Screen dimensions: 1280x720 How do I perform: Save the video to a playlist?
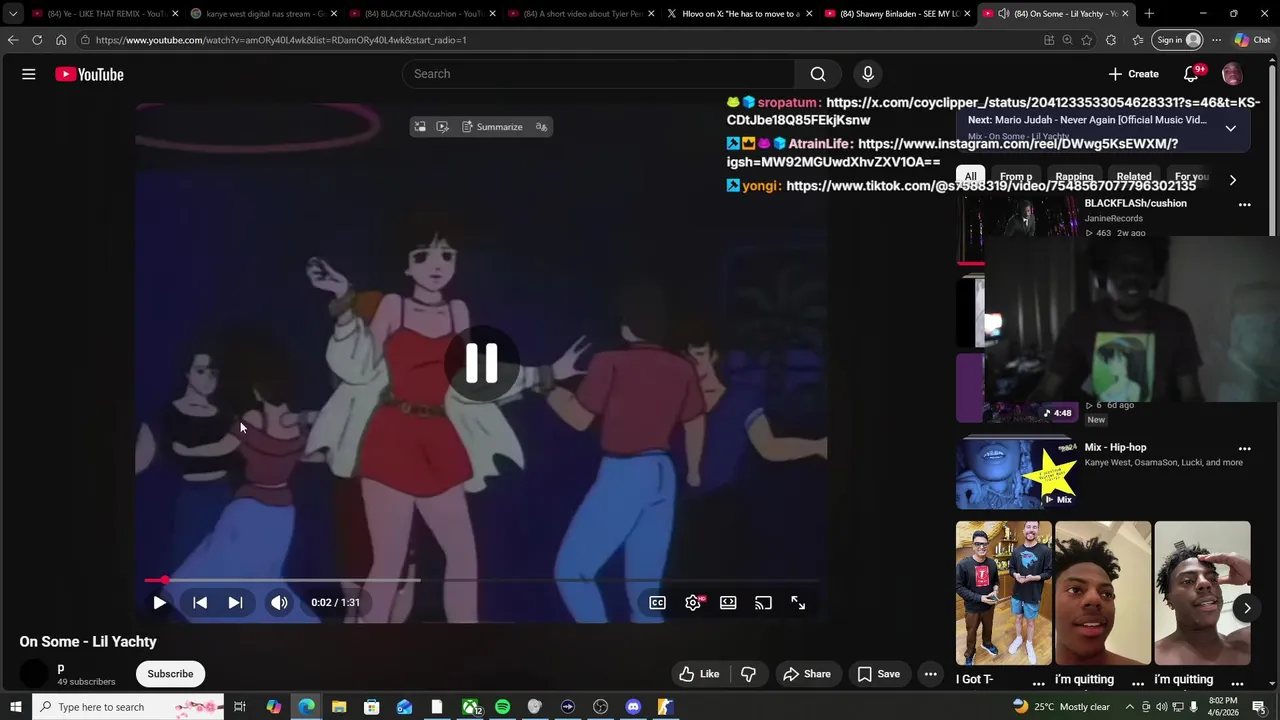[879, 674]
